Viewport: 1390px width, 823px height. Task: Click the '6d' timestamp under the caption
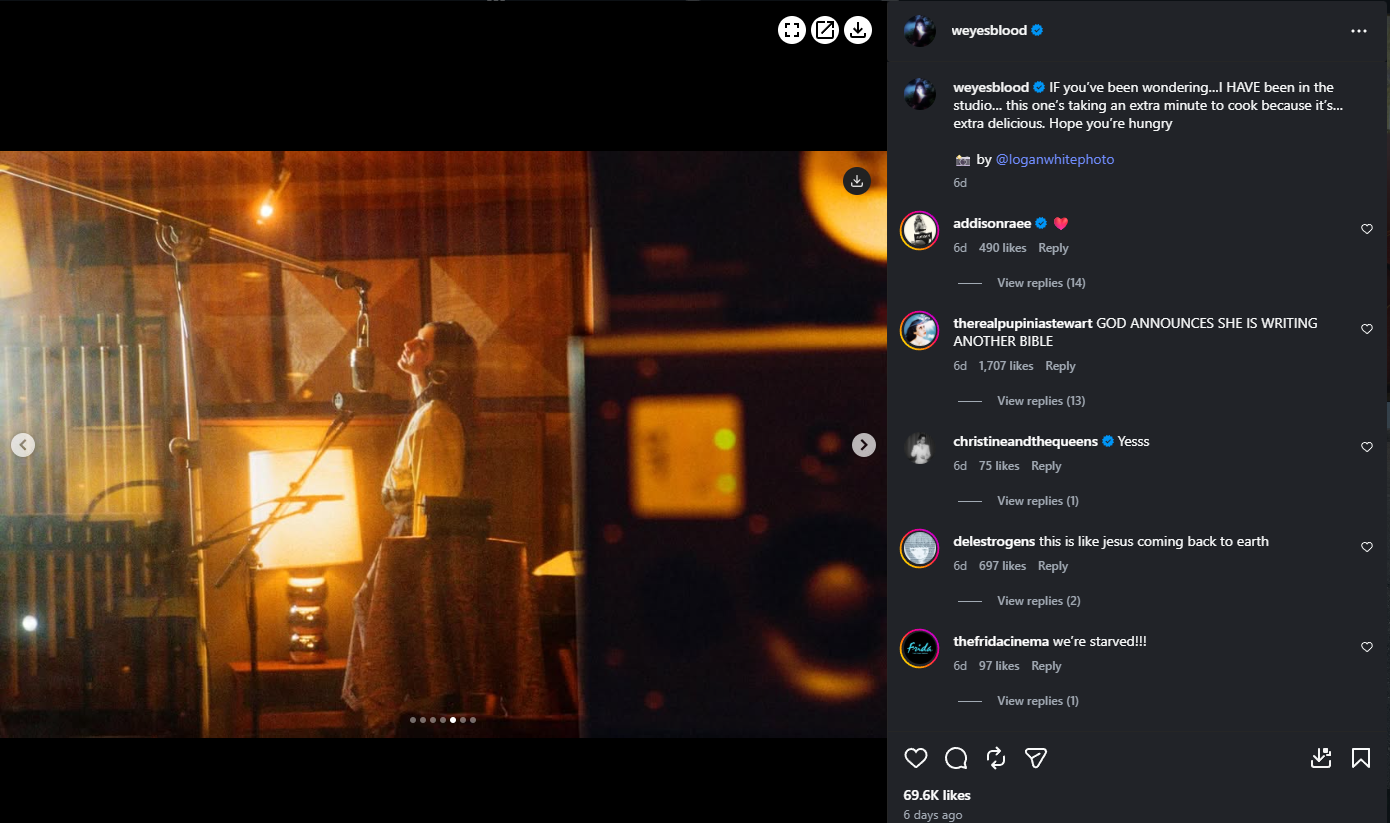[960, 183]
